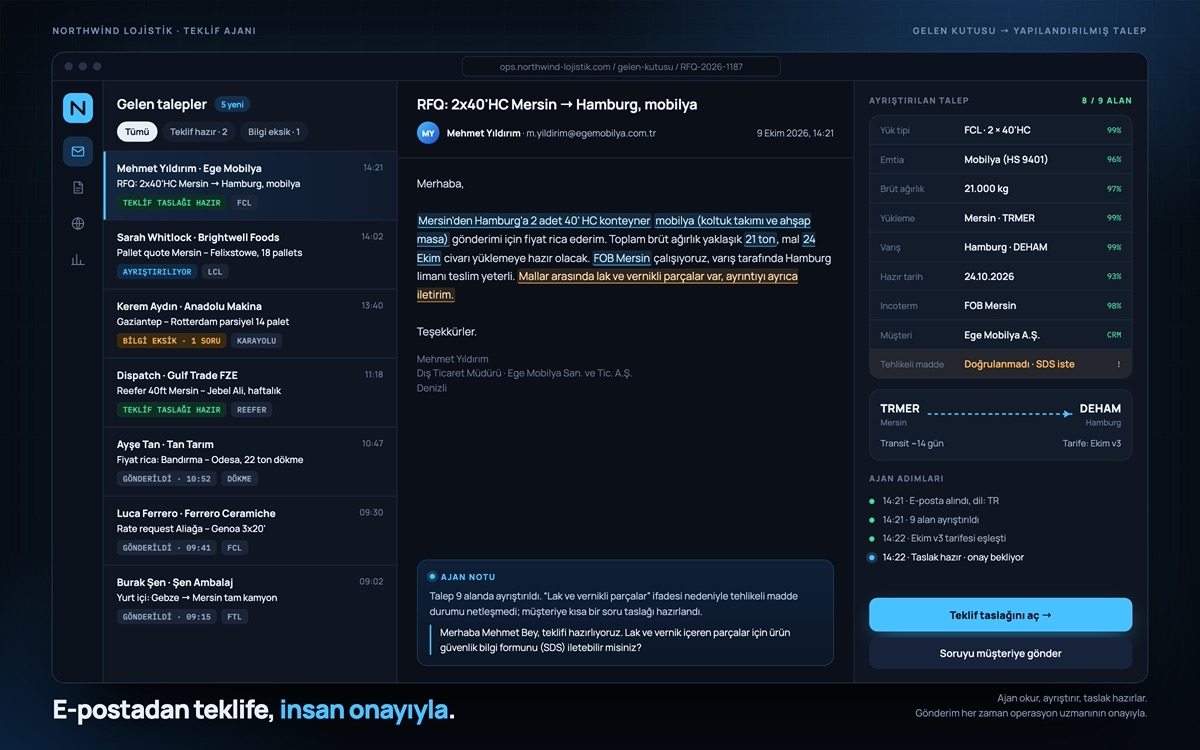This screenshot has height=750, width=1200.
Task: Click step 14:22 · Taslak hazır · onay bekliyor
Action: (x=953, y=557)
